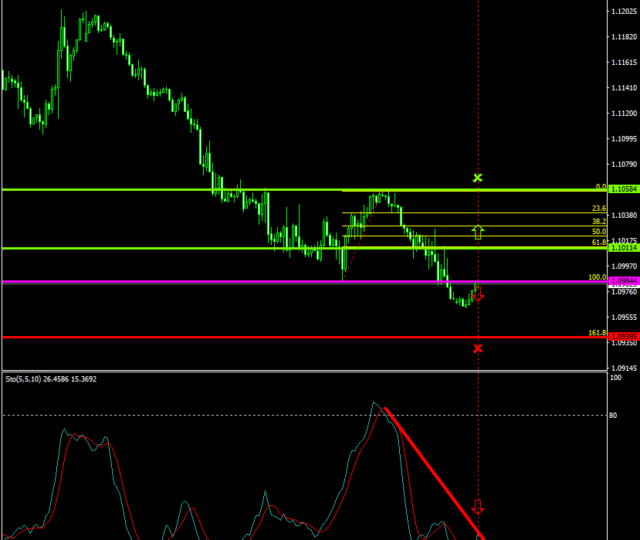Image resolution: width=640 pixels, height=540 pixels.
Task: Select the Fibonacci 61.8 level label
Action: (599, 242)
